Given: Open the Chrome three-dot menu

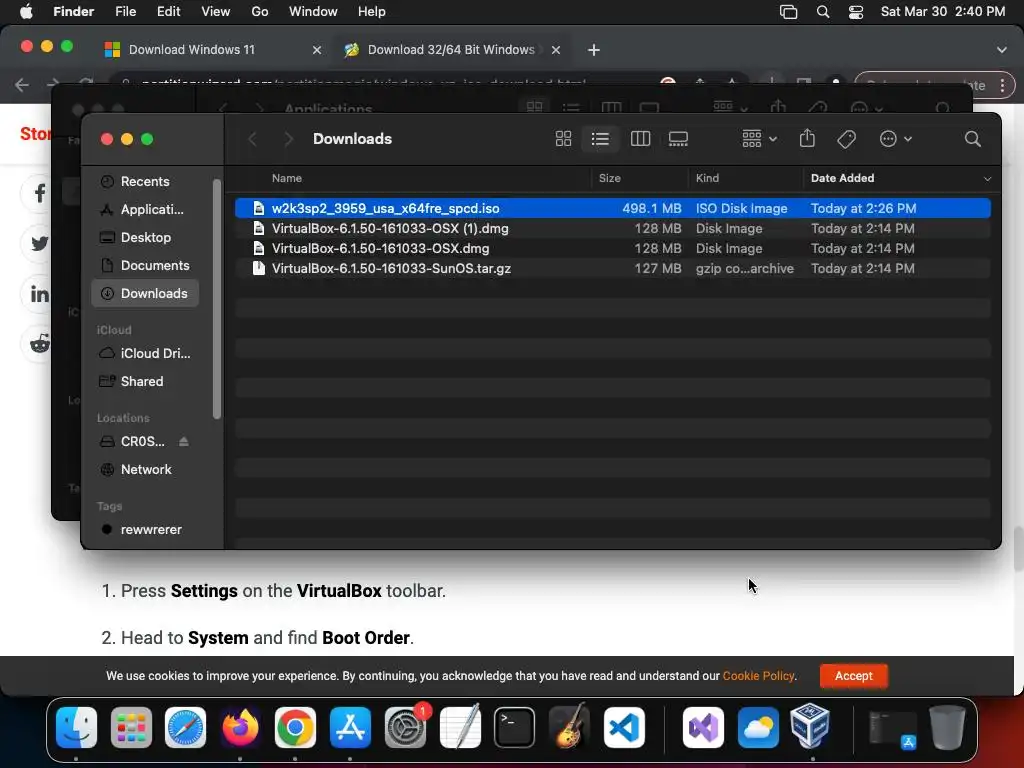Looking at the screenshot, I should click(x=1002, y=85).
